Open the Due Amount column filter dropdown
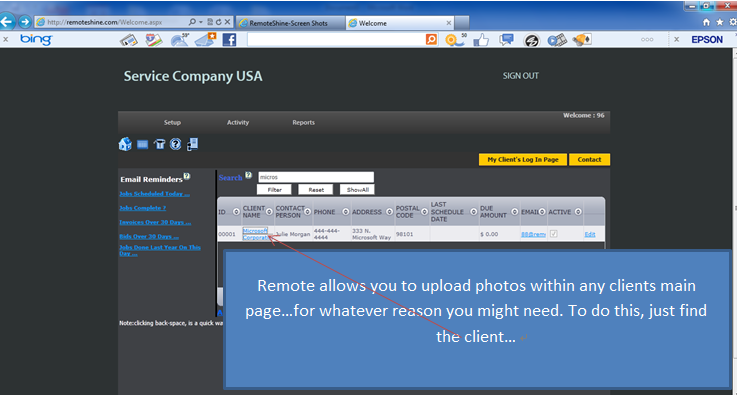 [515, 212]
